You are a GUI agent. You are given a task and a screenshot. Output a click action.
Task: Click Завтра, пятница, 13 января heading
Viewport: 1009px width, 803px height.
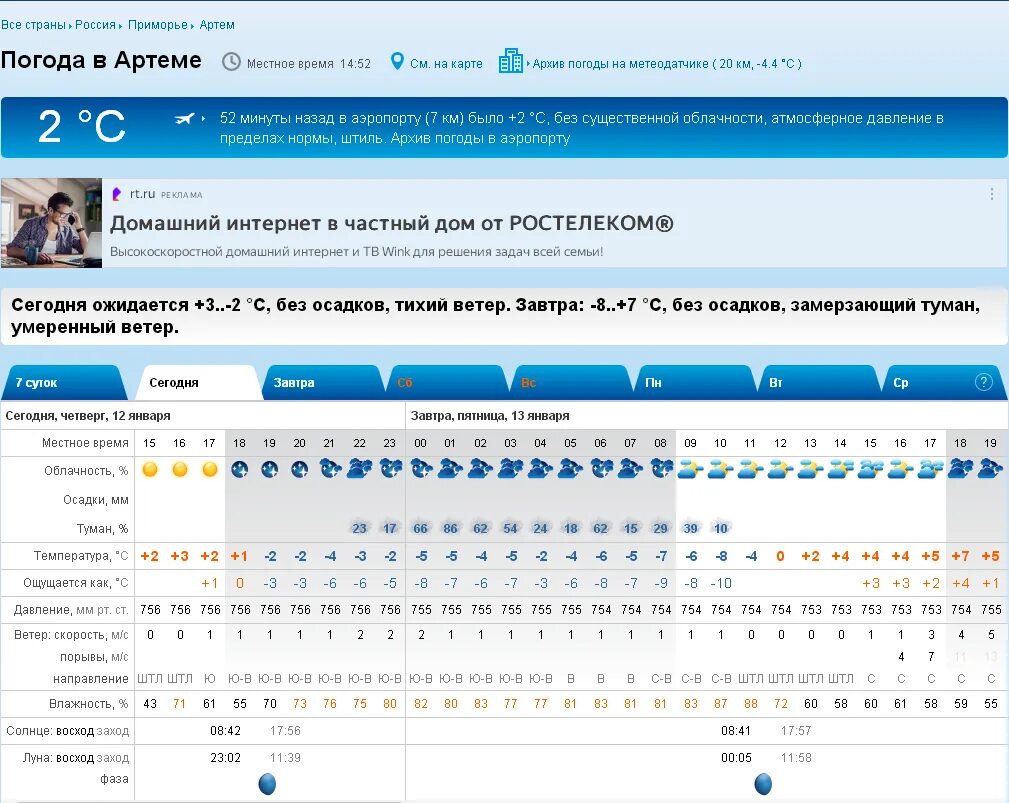(490, 416)
